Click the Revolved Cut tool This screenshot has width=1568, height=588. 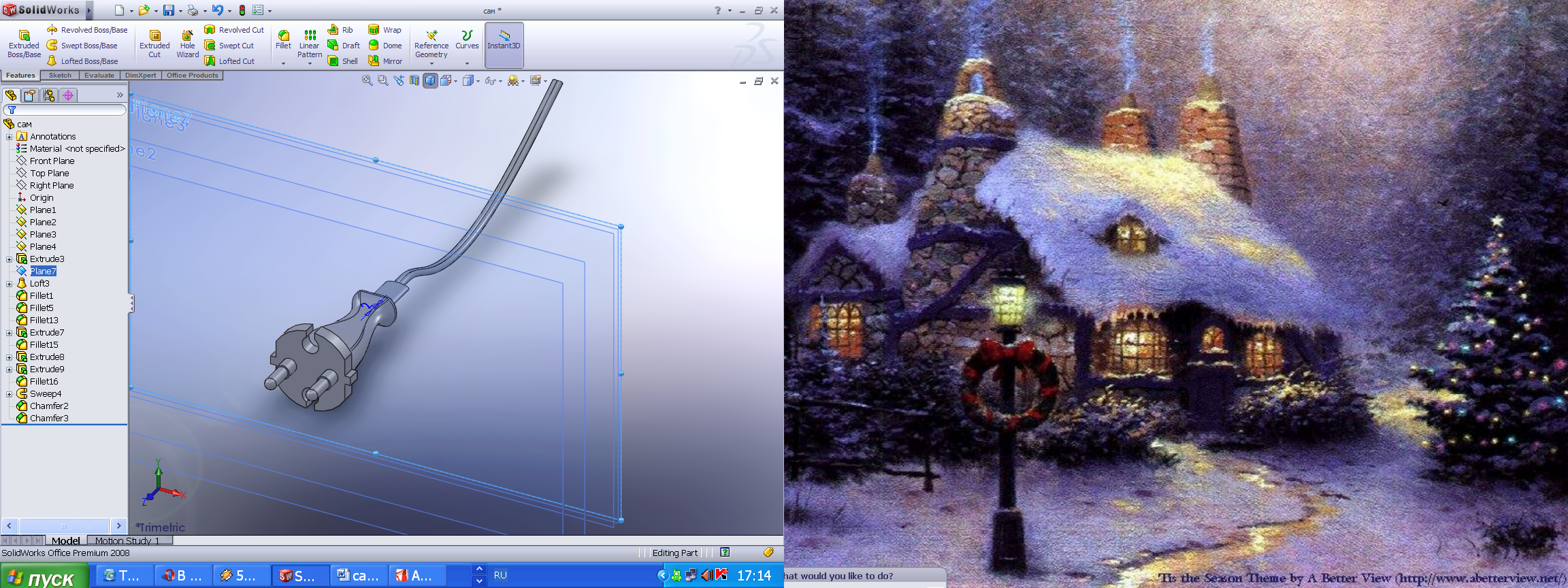coord(234,30)
